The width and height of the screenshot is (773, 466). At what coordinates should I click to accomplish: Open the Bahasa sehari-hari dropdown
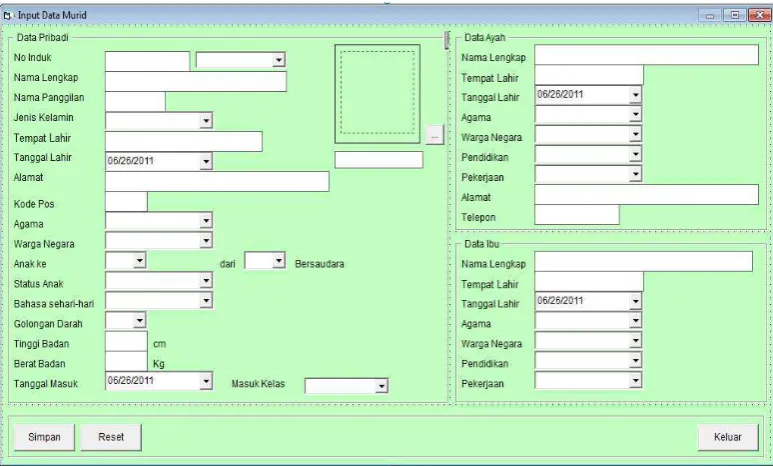point(206,300)
